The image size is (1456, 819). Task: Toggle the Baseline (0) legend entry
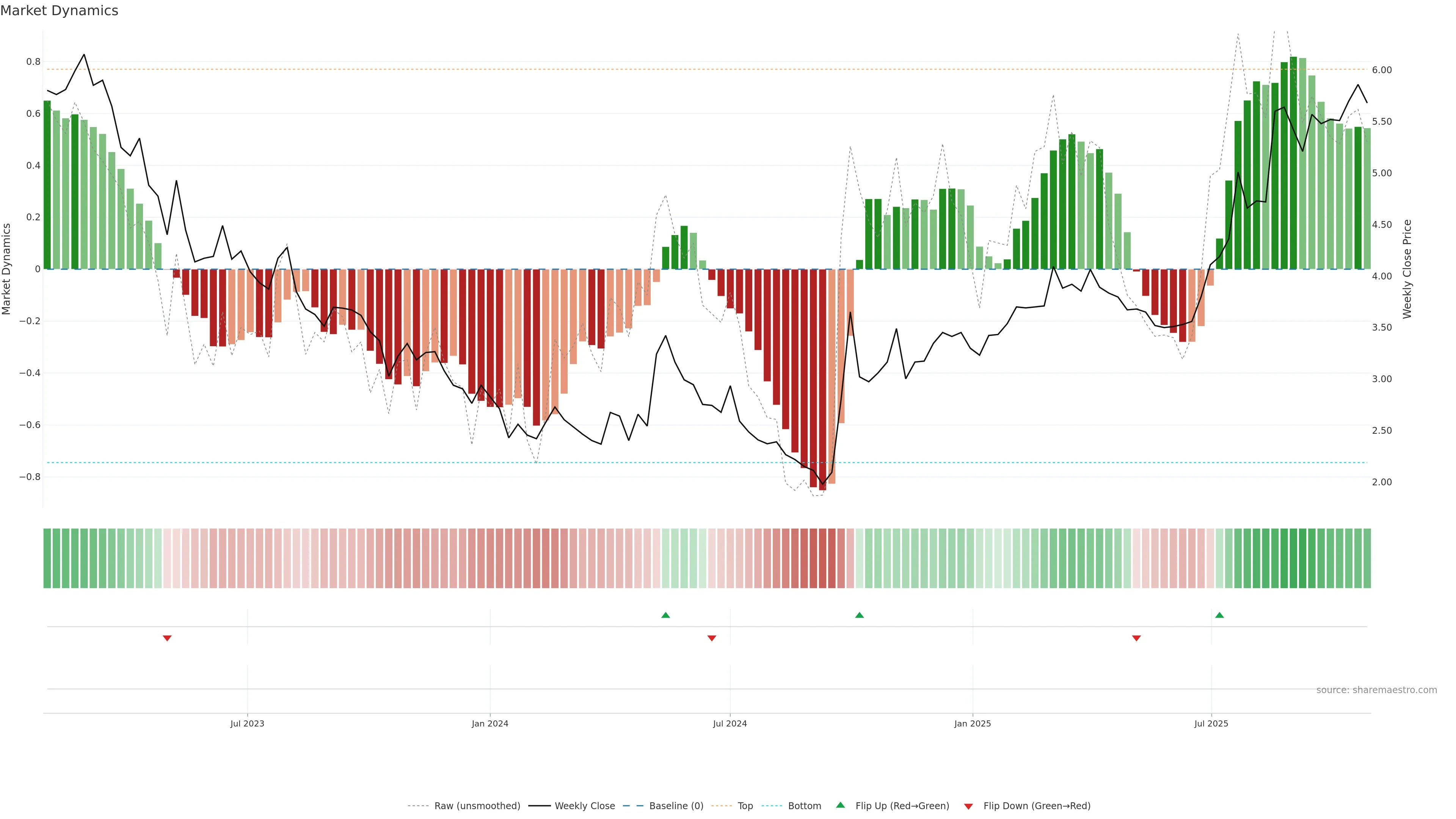(676, 806)
